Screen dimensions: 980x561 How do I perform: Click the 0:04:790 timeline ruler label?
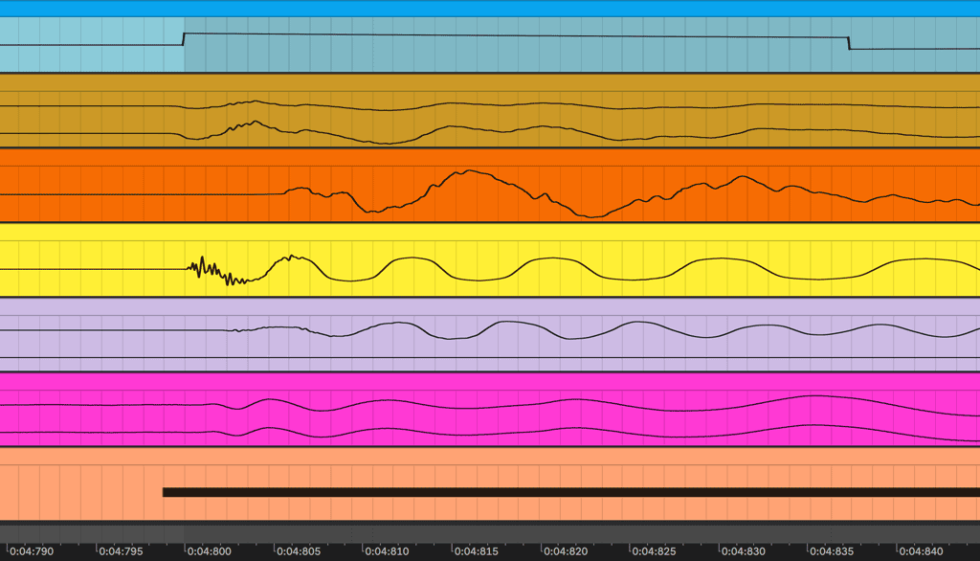[x=33, y=551]
